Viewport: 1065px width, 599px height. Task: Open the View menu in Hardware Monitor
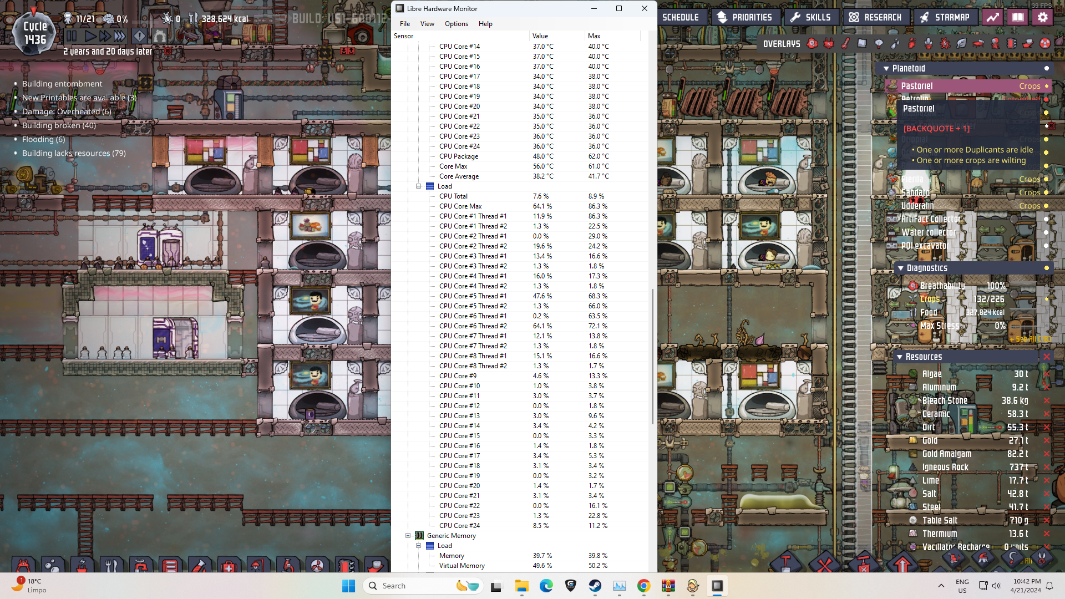pos(427,23)
